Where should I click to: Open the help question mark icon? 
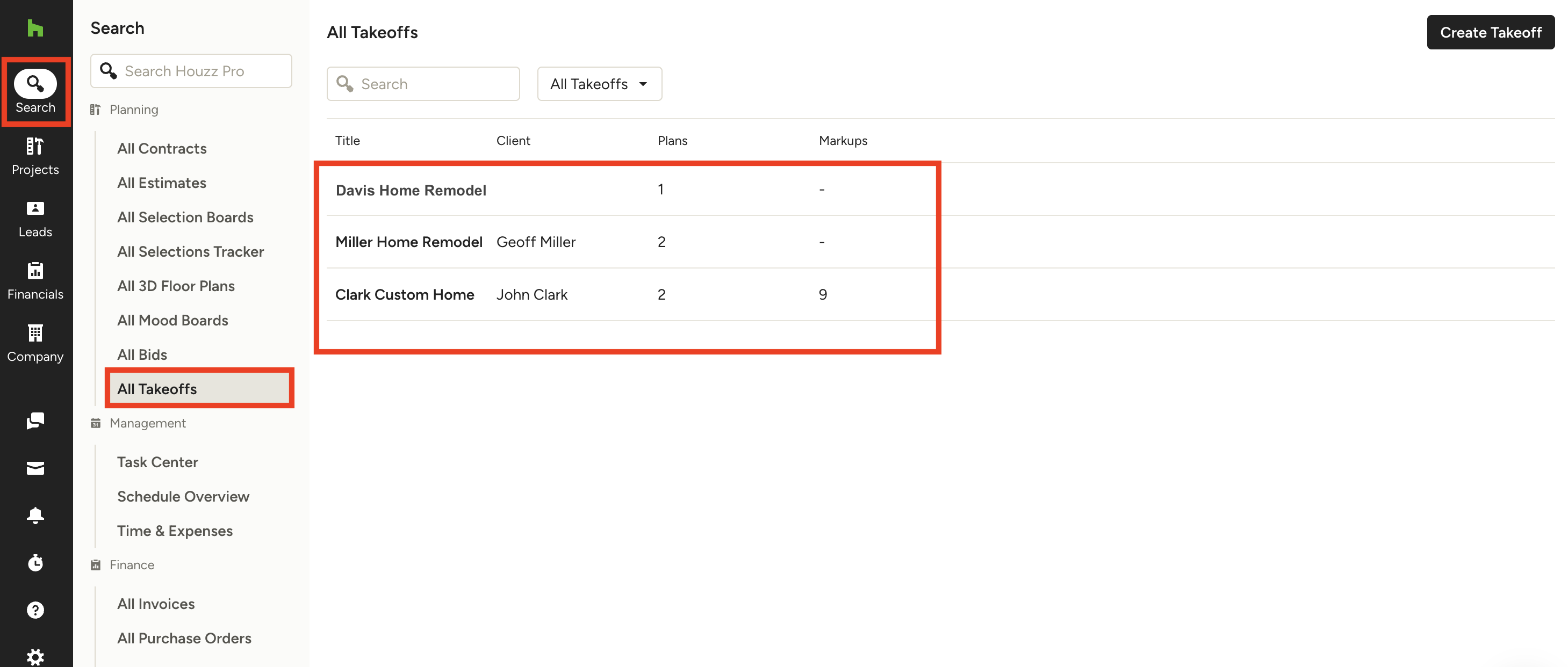coord(35,610)
